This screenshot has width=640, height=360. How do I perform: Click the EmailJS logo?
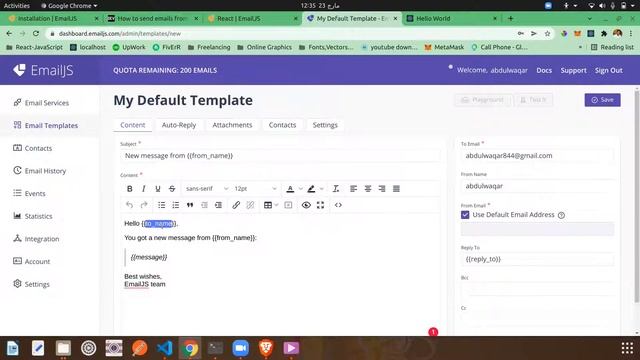point(43,70)
